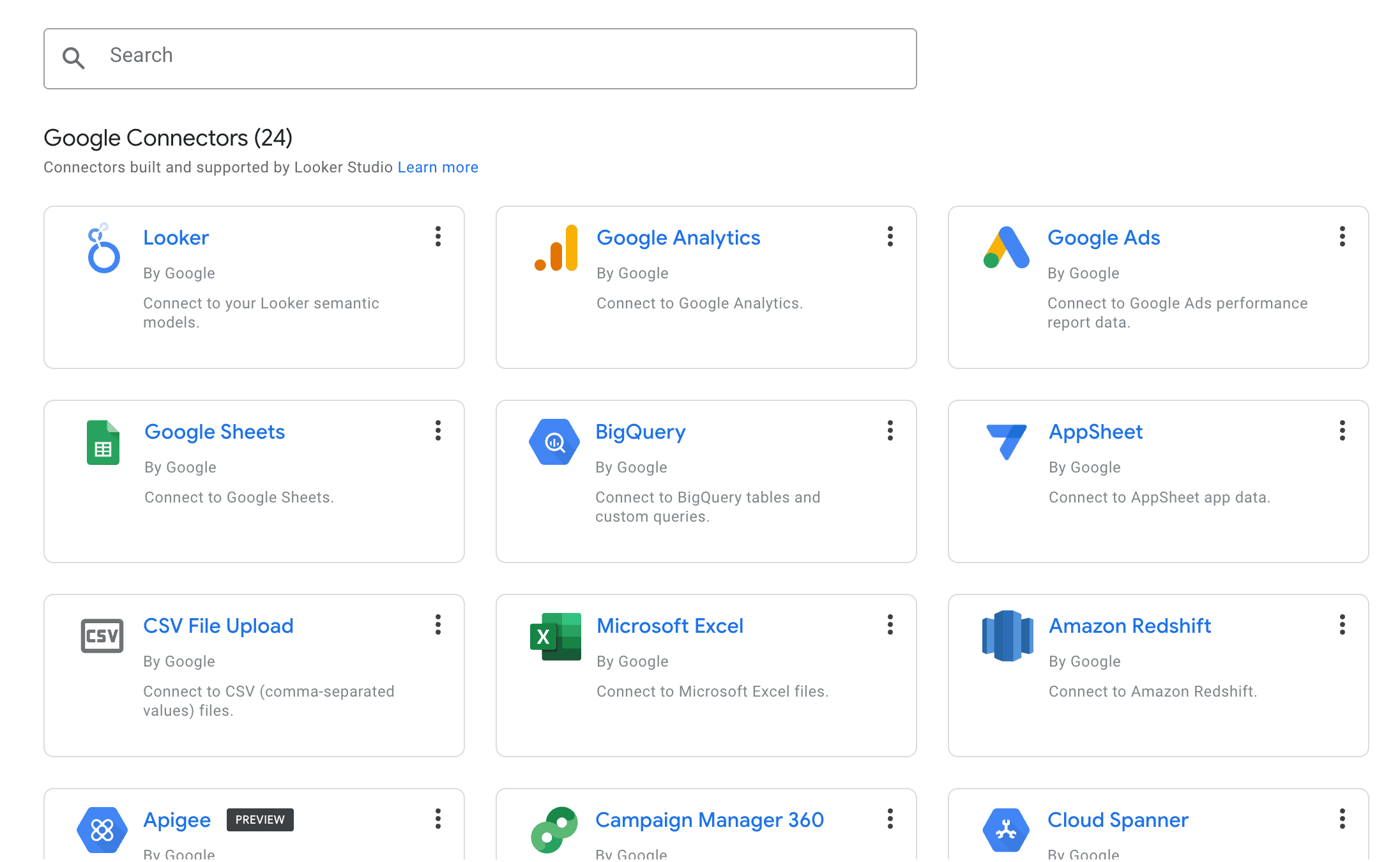1400x862 pixels.
Task: Click 'Connect to Google Sheets.' description
Action: pyautogui.click(x=240, y=497)
